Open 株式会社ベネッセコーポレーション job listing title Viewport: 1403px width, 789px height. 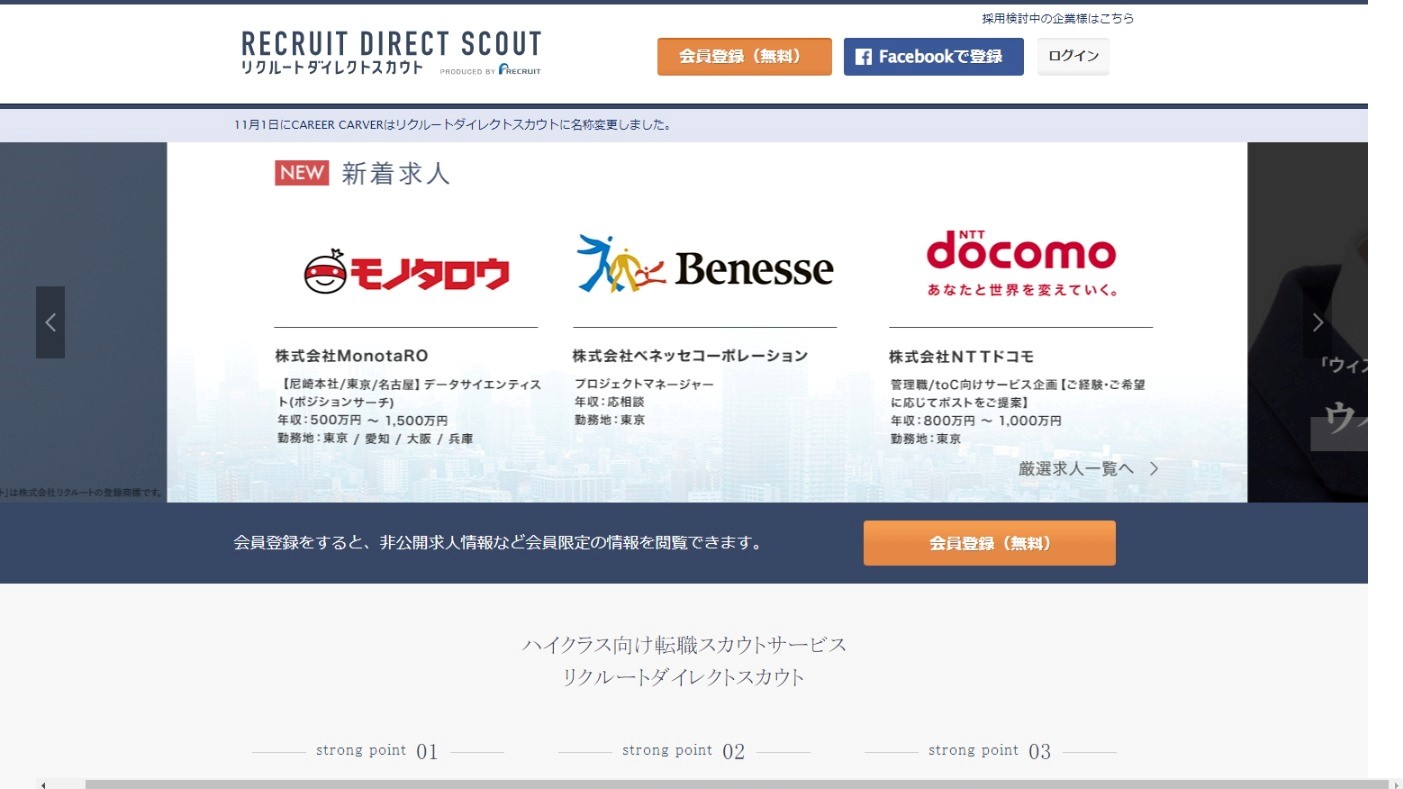(690, 355)
